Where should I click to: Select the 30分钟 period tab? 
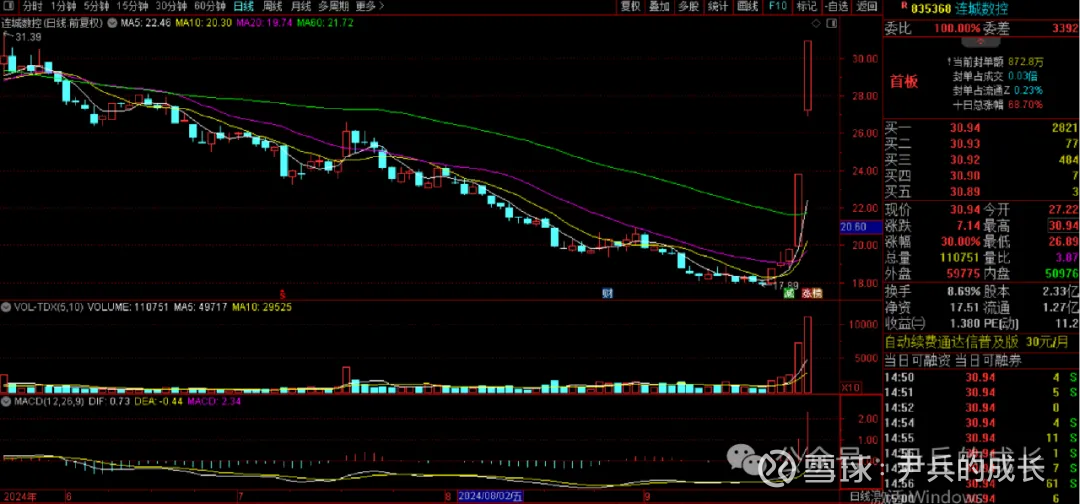170,7
